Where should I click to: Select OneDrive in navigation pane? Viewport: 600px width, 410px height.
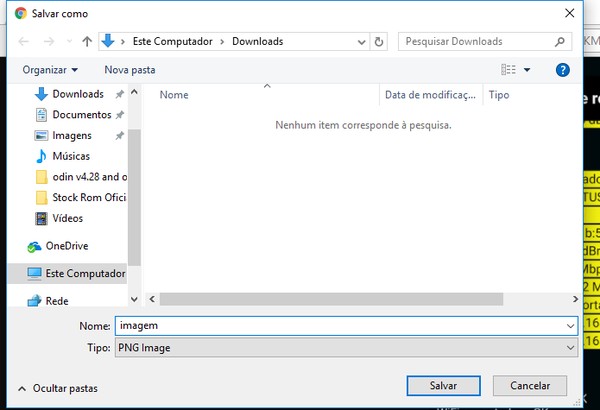point(67,246)
